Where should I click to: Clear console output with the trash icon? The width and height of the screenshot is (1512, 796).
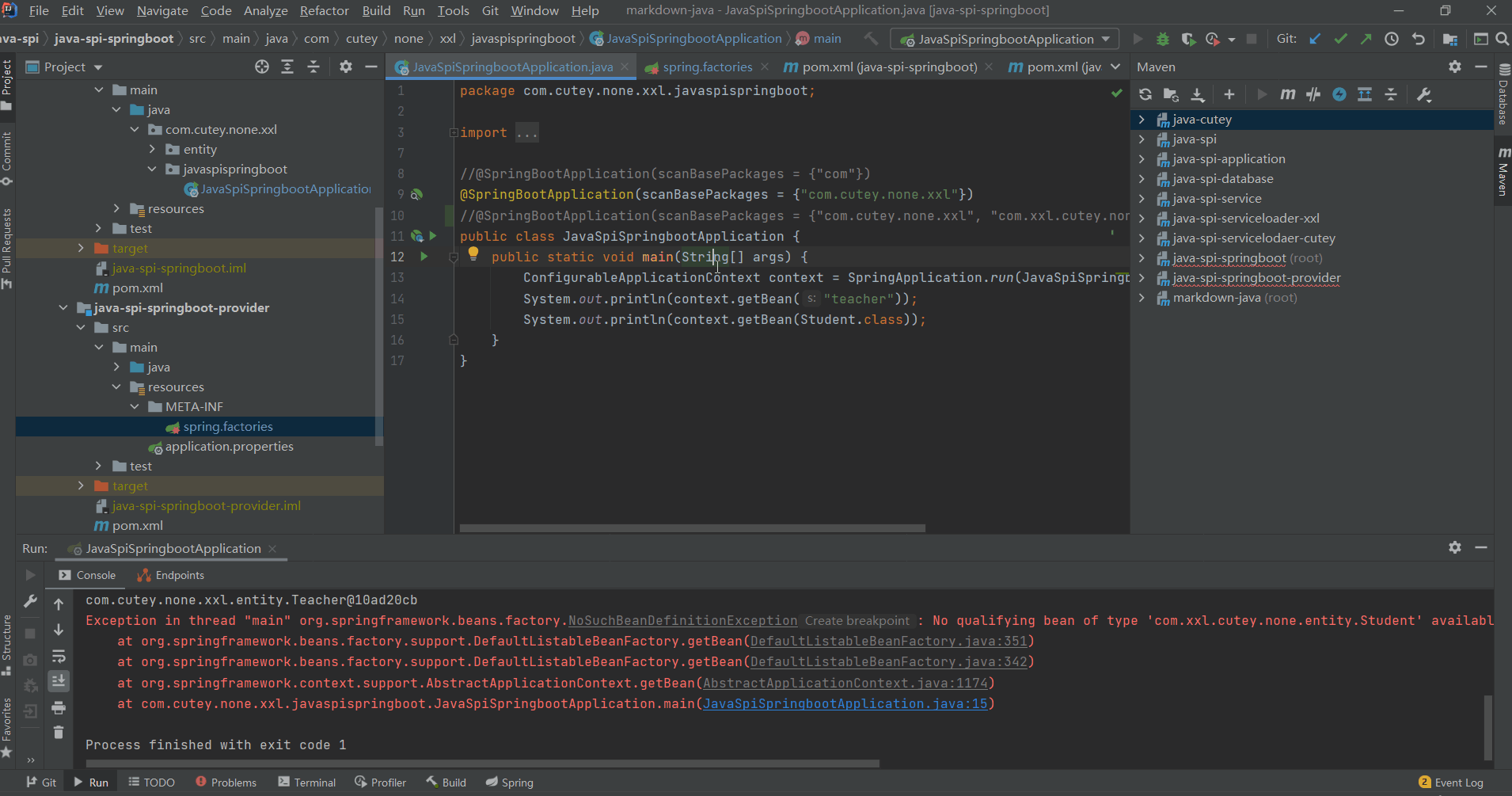coord(59,733)
